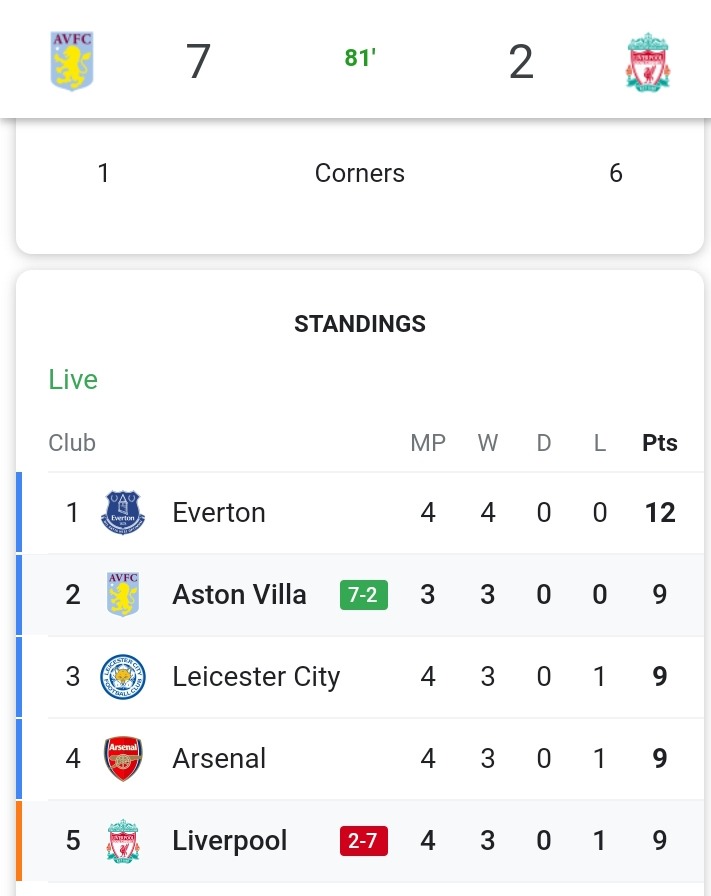Screen dimensions: 711x896
Task: Select Leicester City in standings
Action: click(256, 677)
